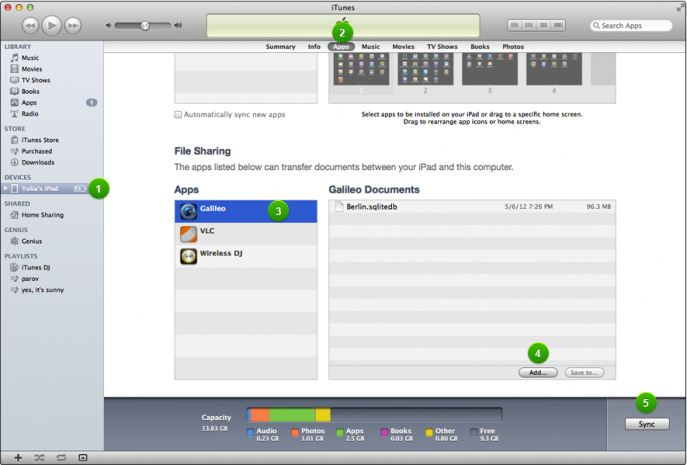
Task: Open iTunes DJ playlist
Action: pyautogui.click(x=35, y=267)
